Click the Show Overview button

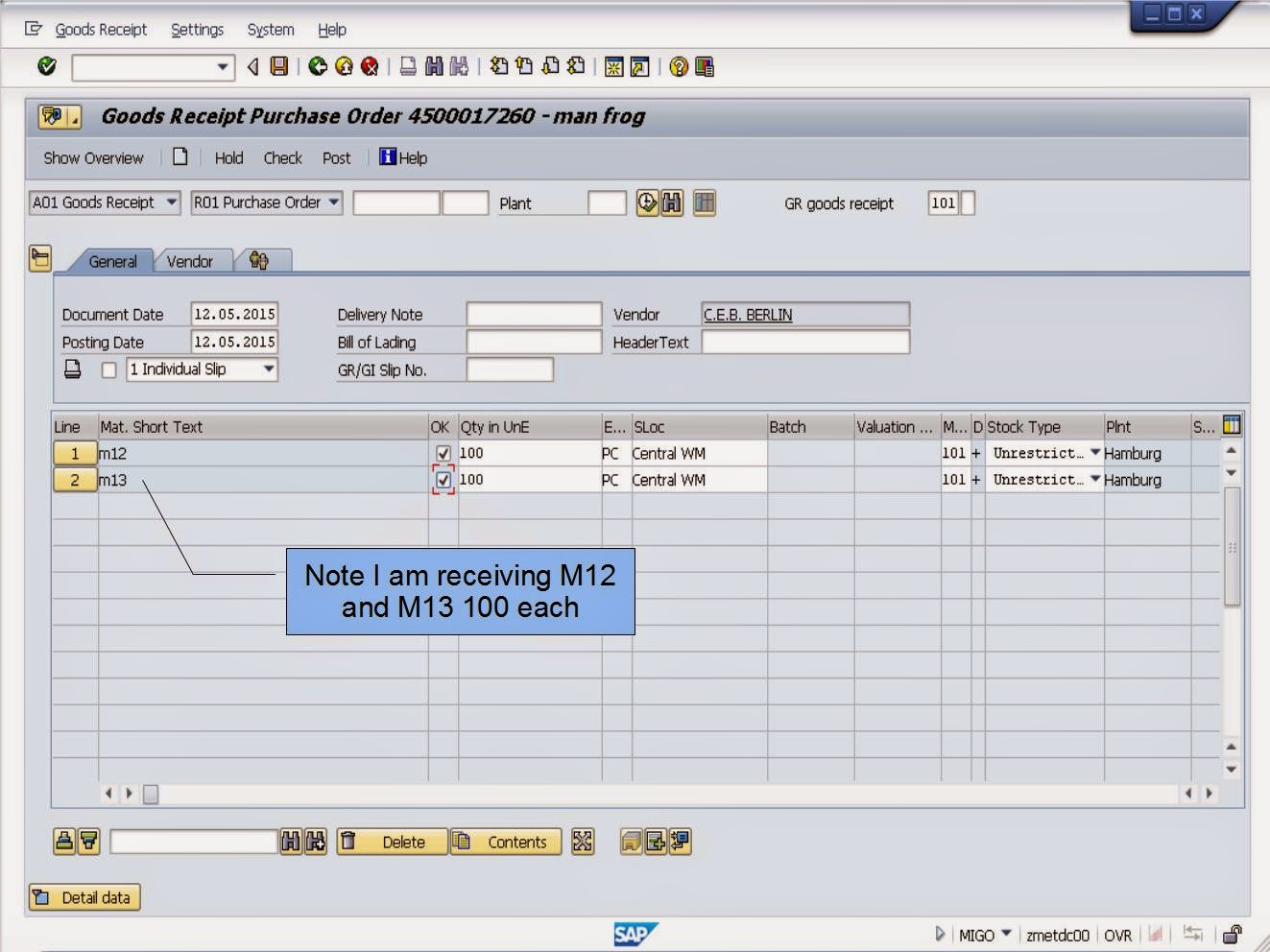tap(91, 158)
